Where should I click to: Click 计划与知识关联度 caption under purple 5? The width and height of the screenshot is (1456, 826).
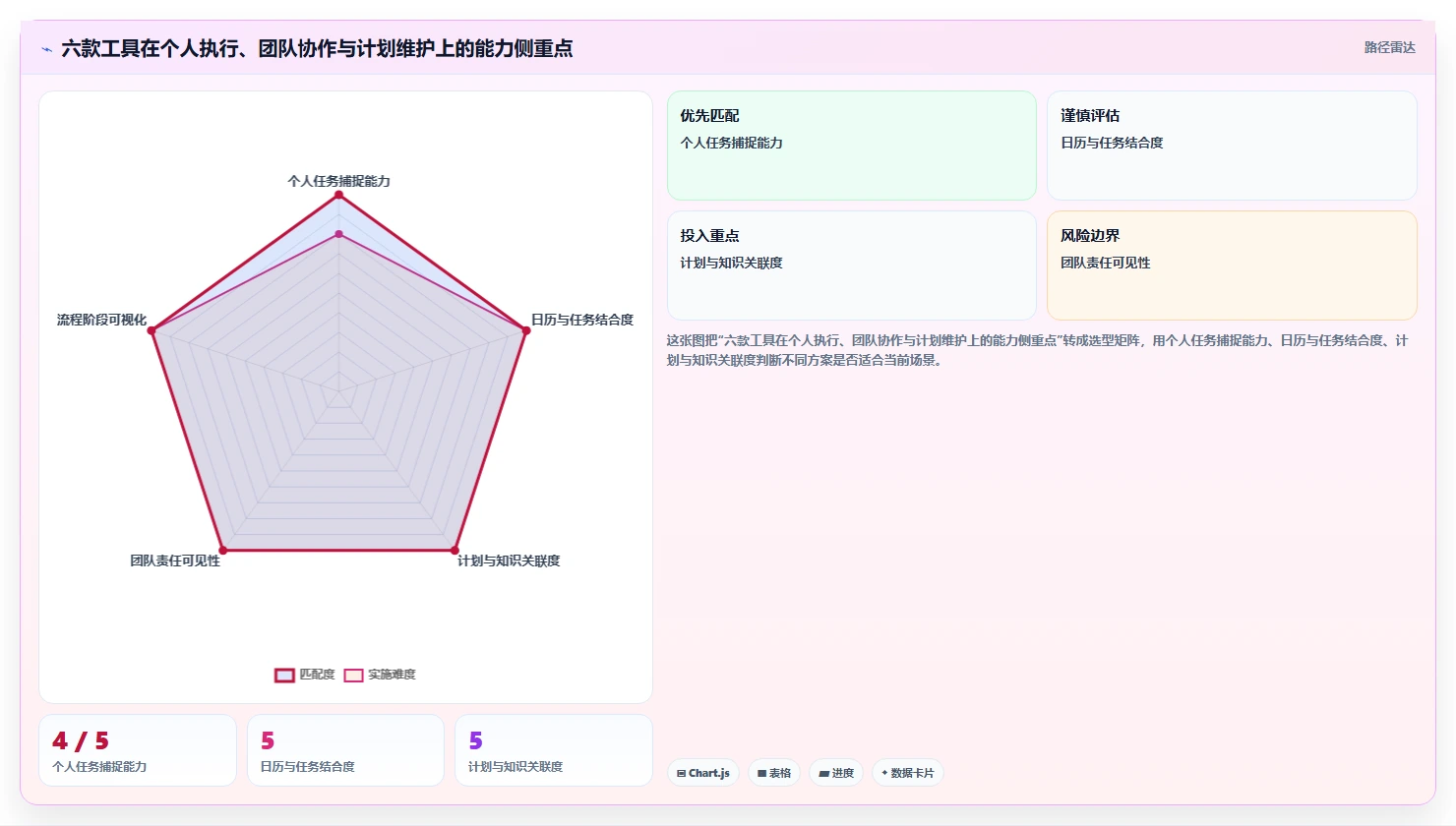click(x=516, y=767)
